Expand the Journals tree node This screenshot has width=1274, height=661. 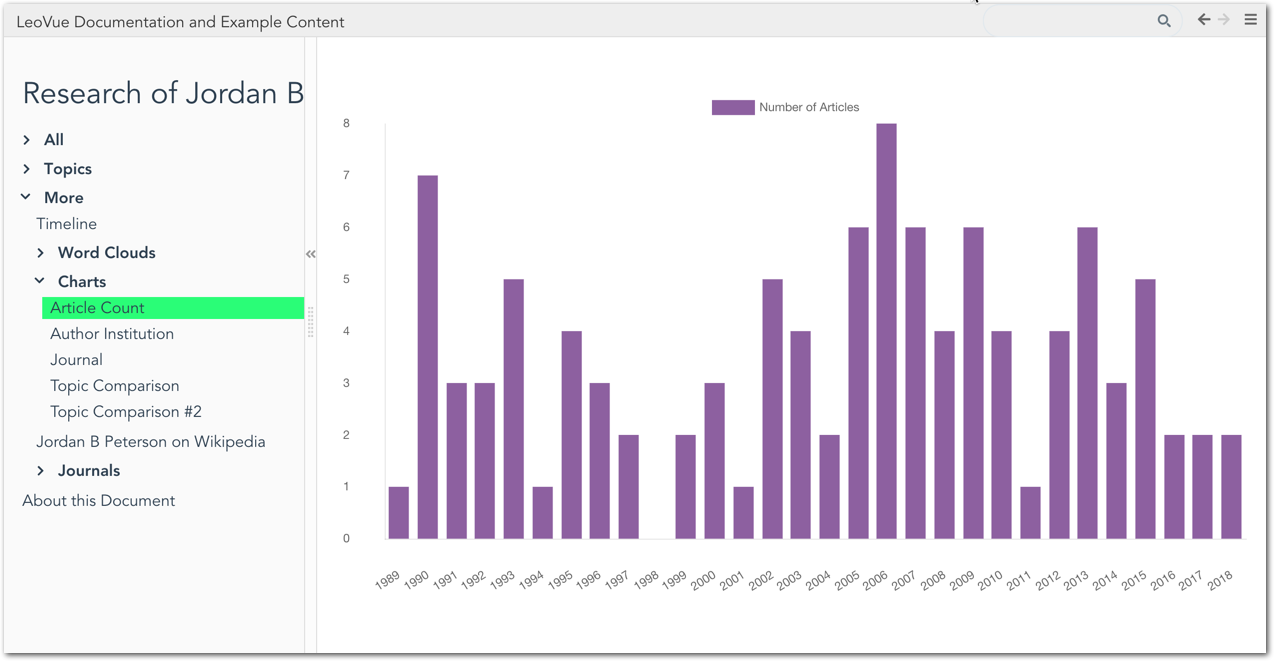tap(41, 471)
